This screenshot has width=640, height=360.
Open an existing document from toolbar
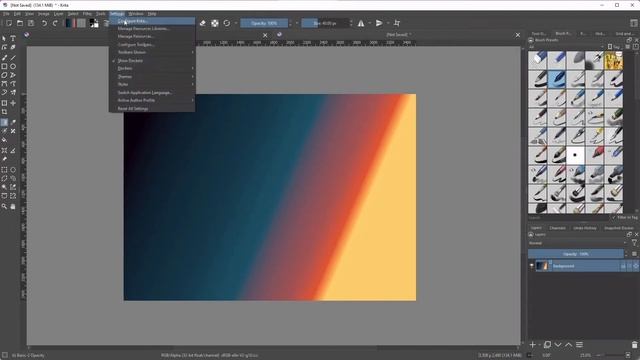[20, 23]
